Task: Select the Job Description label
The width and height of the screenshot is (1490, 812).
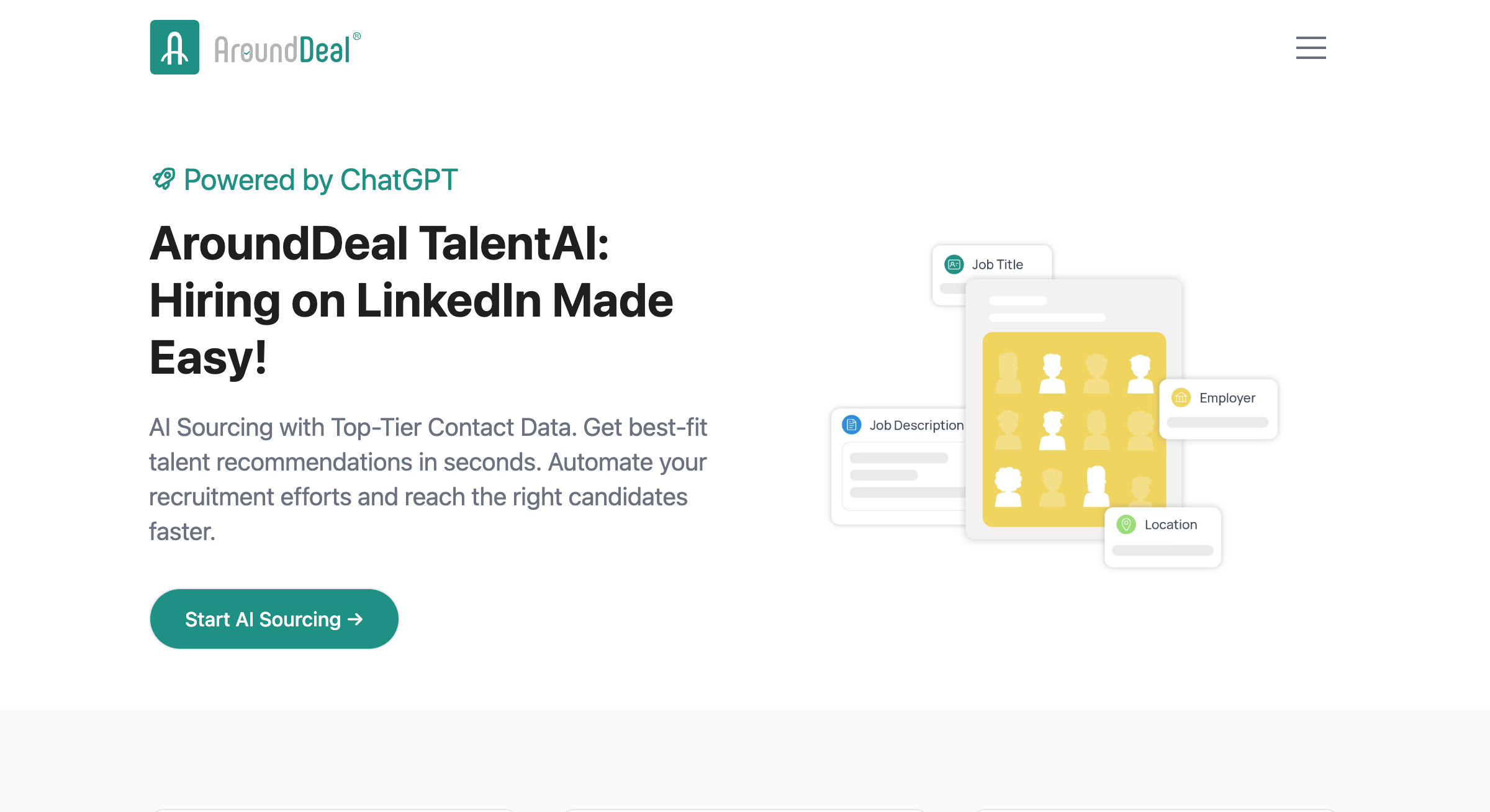Action: coord(916,425)
